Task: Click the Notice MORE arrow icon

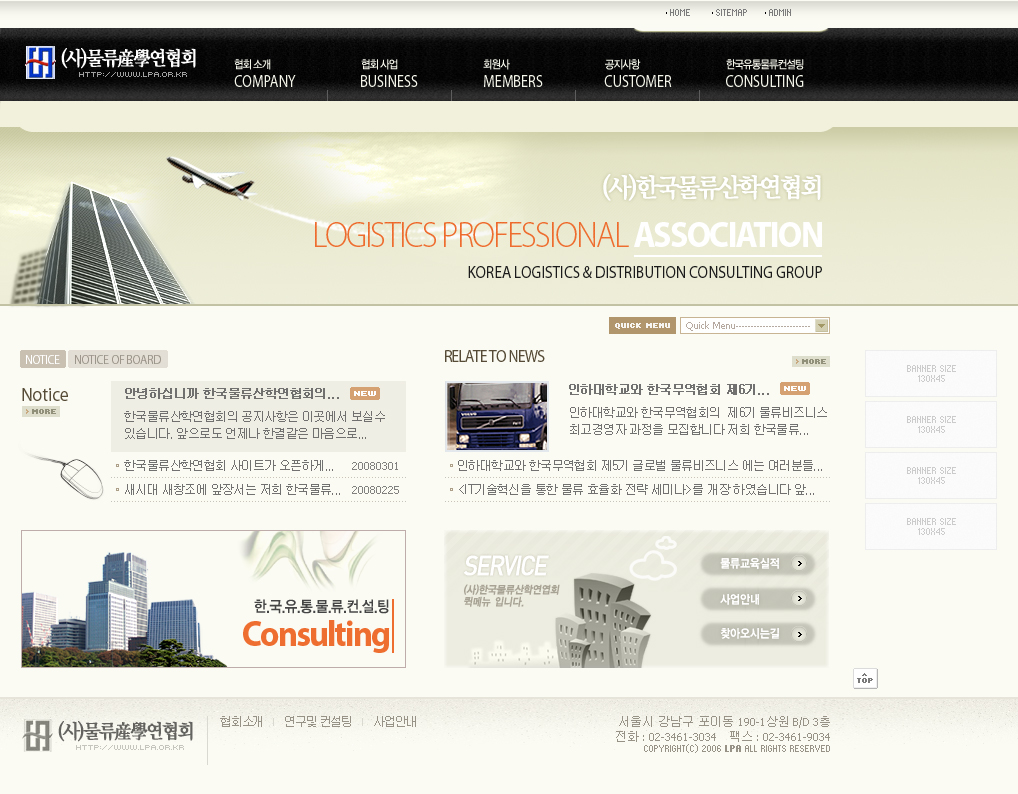Action: click(x=41, y=412)
